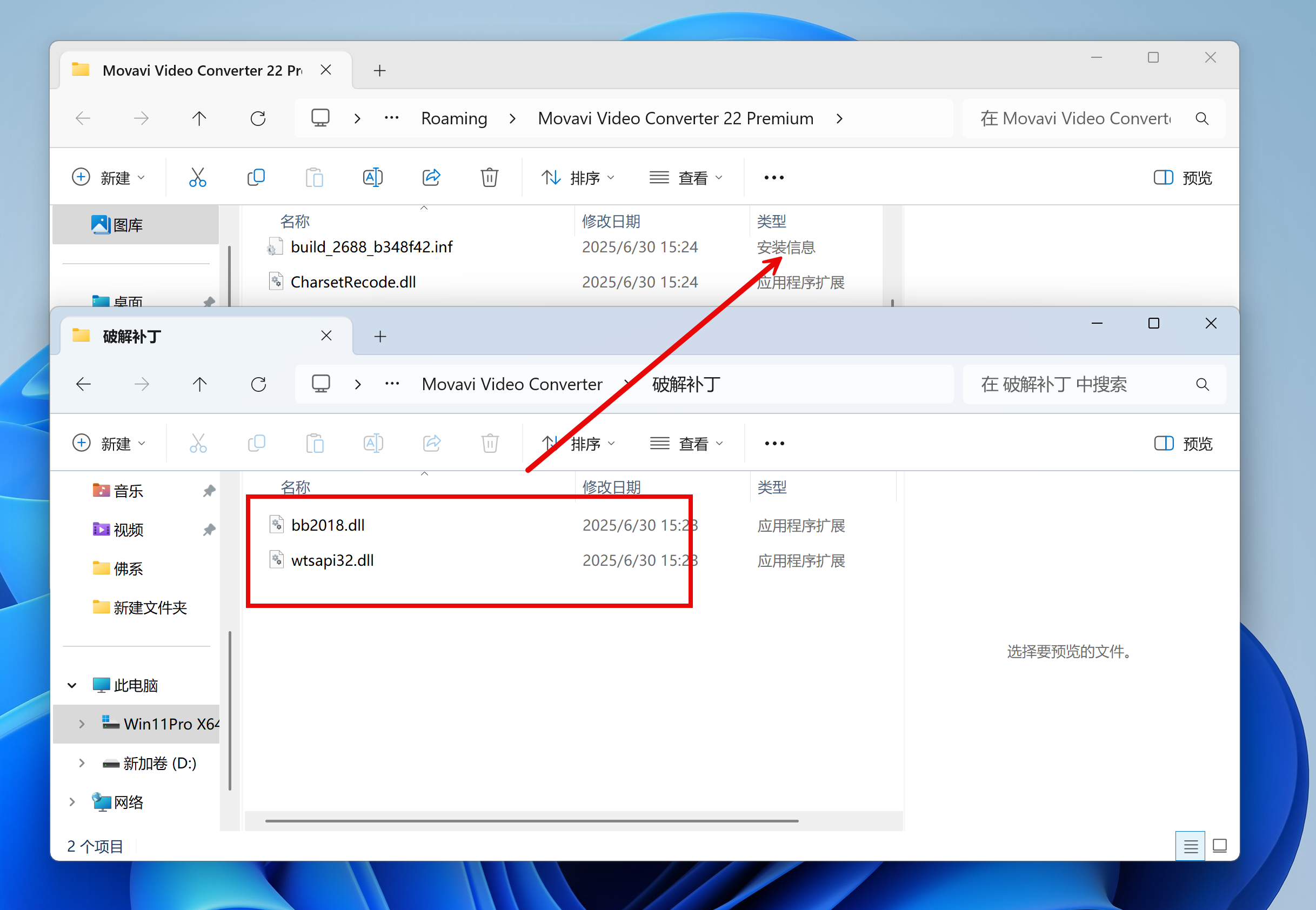
Task: Toggle the 预览 pane in 破解补丁 window
Action: click(1183, 444)
